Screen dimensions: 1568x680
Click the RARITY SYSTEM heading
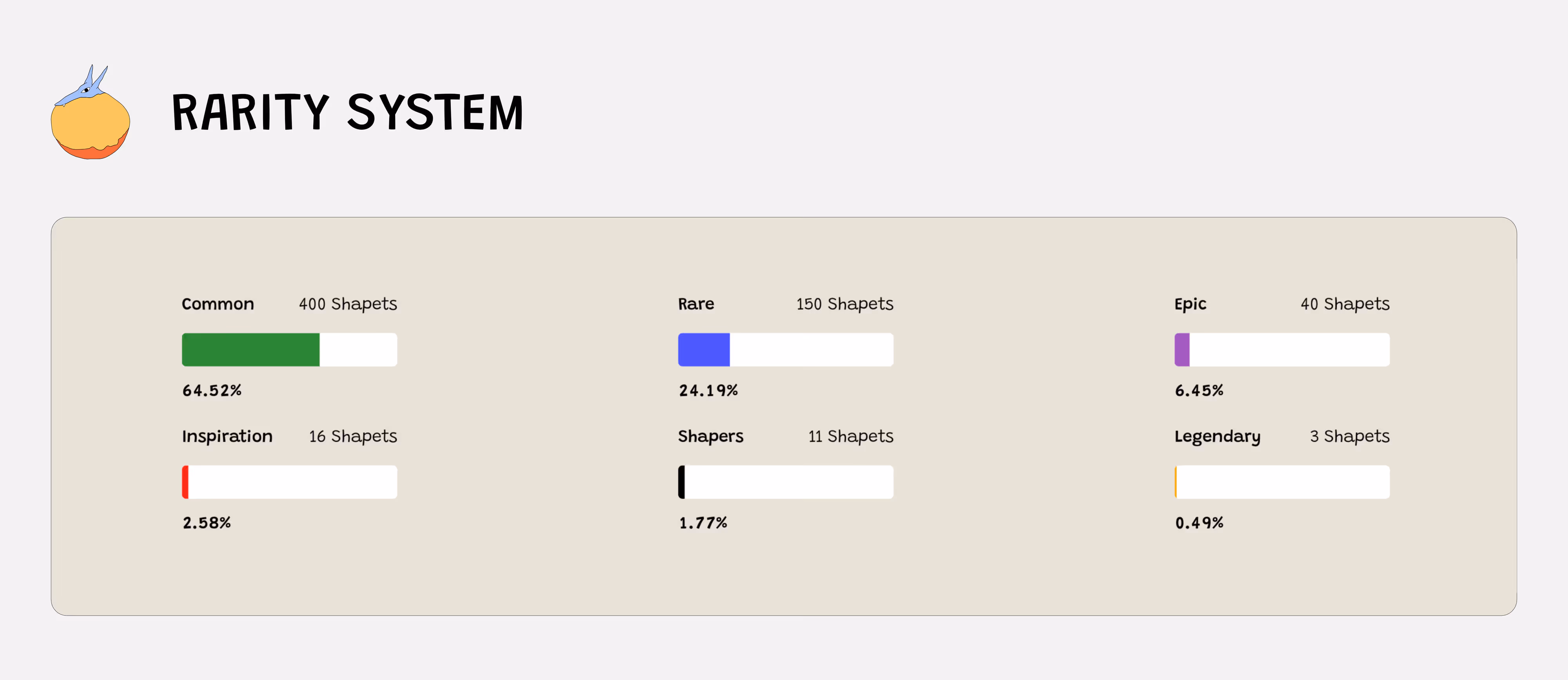(x=347, y=112)
